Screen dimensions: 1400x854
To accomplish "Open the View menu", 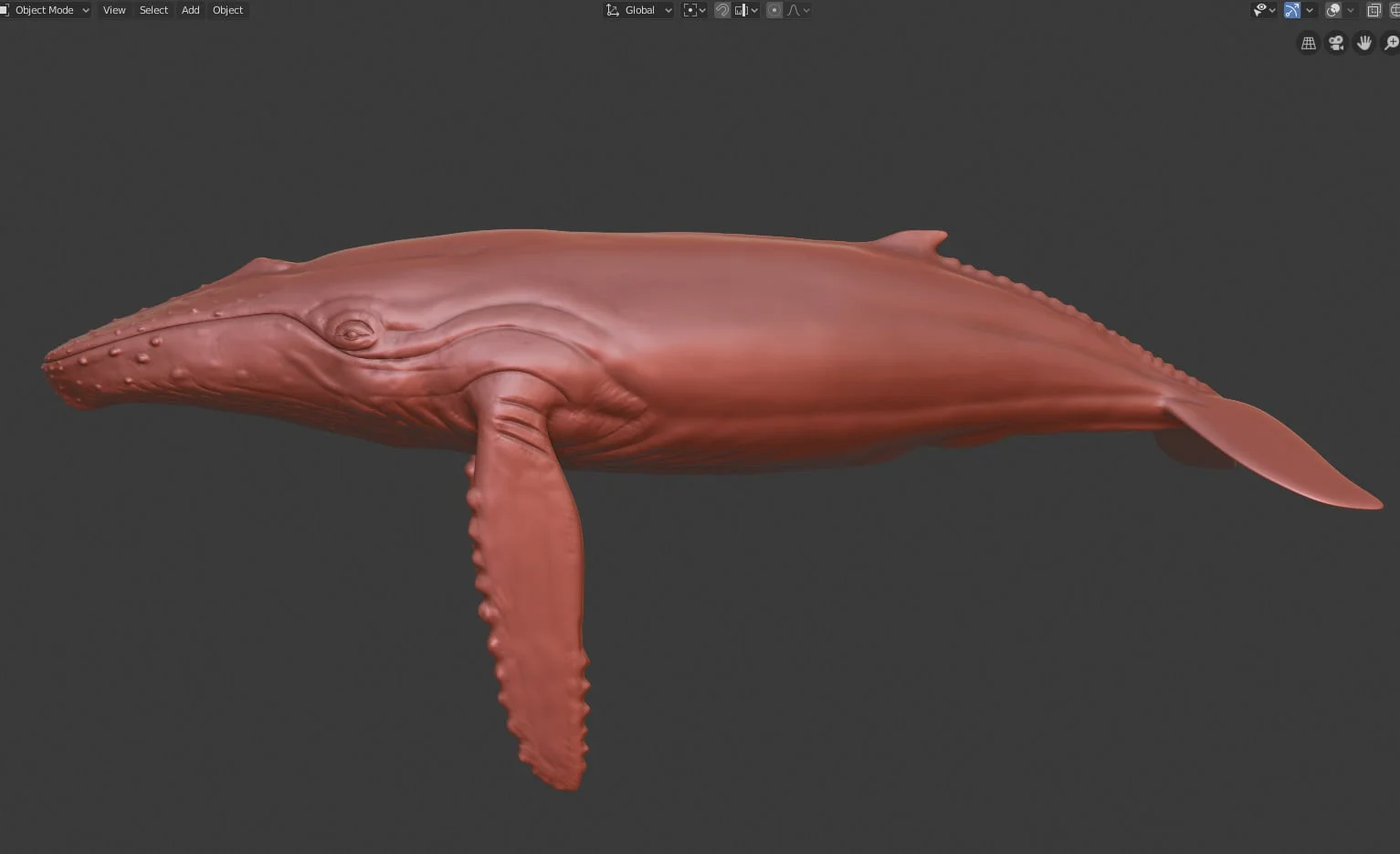I will coord(113,10).
